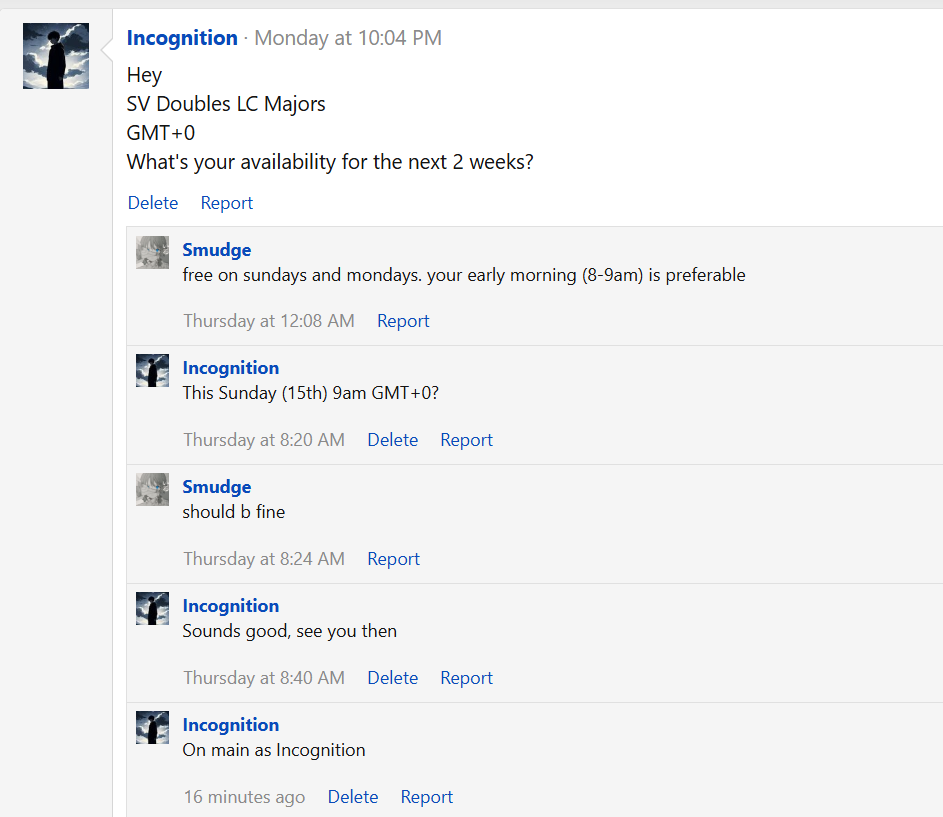Click Smudge's avatar beside 'should b fine'
This screenshot has width=943, height=817.
pos(152,490)
